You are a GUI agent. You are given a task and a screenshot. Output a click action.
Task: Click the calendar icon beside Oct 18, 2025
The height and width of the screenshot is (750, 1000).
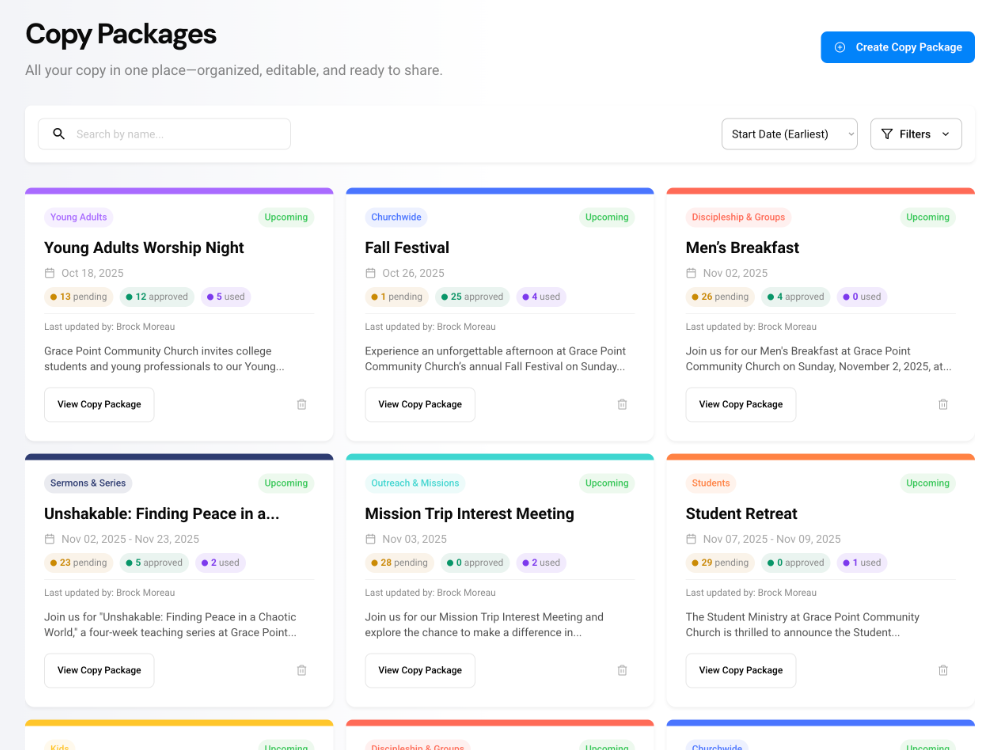(50, 273)
